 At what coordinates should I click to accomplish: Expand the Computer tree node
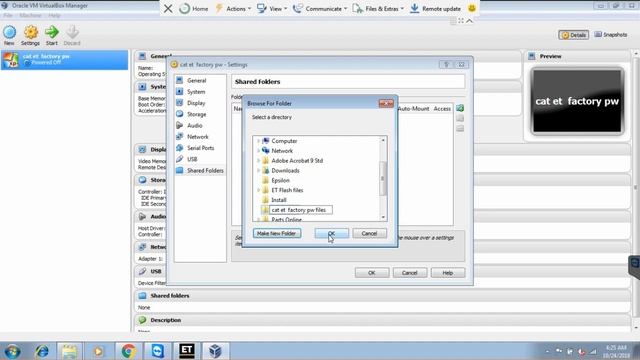[x=258, y=141]
